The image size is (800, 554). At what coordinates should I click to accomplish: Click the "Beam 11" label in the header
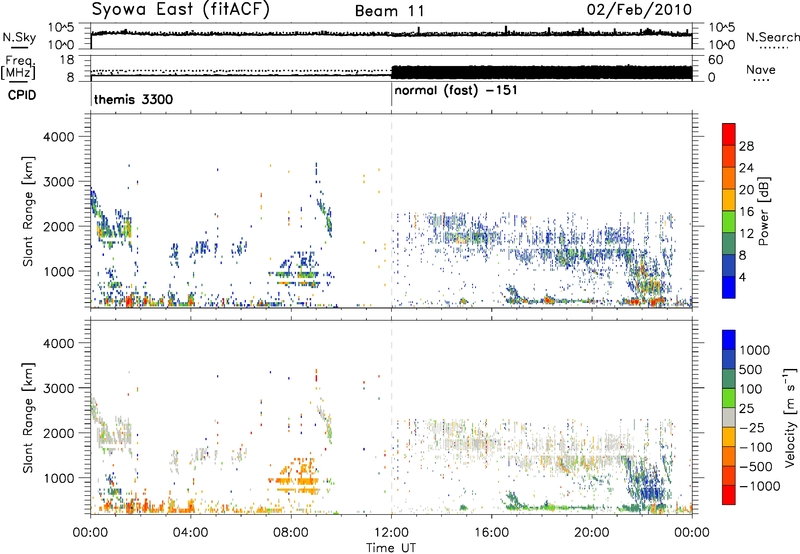click(389, 11)
